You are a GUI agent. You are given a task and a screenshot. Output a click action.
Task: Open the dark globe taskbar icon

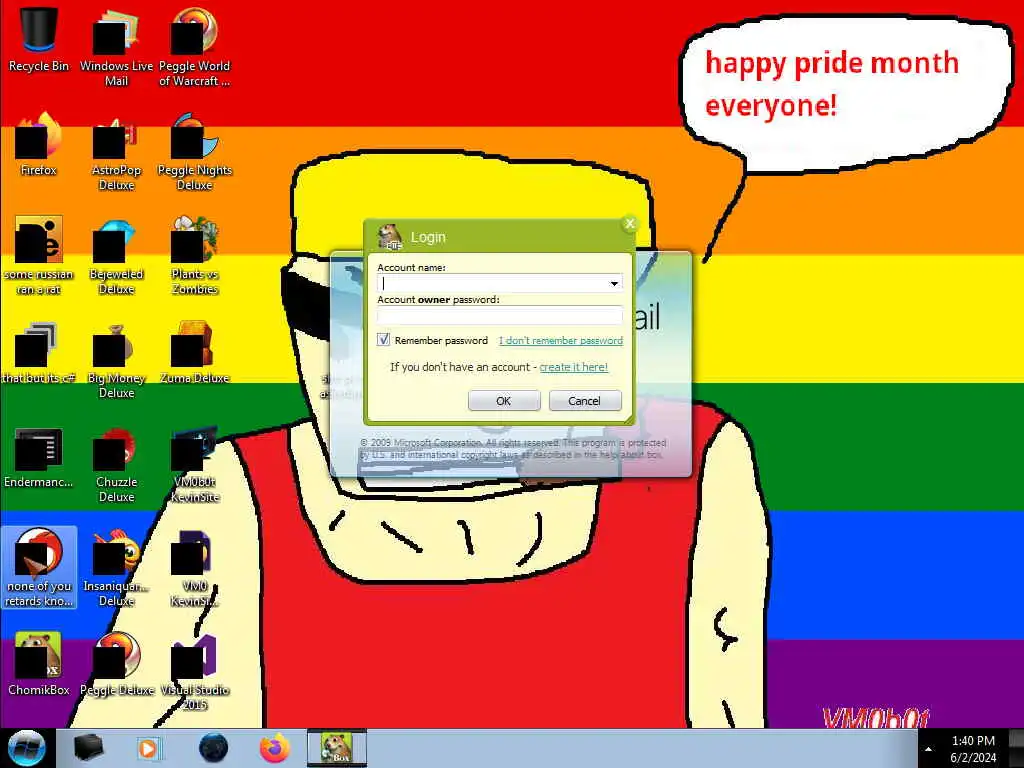(213, 748)
